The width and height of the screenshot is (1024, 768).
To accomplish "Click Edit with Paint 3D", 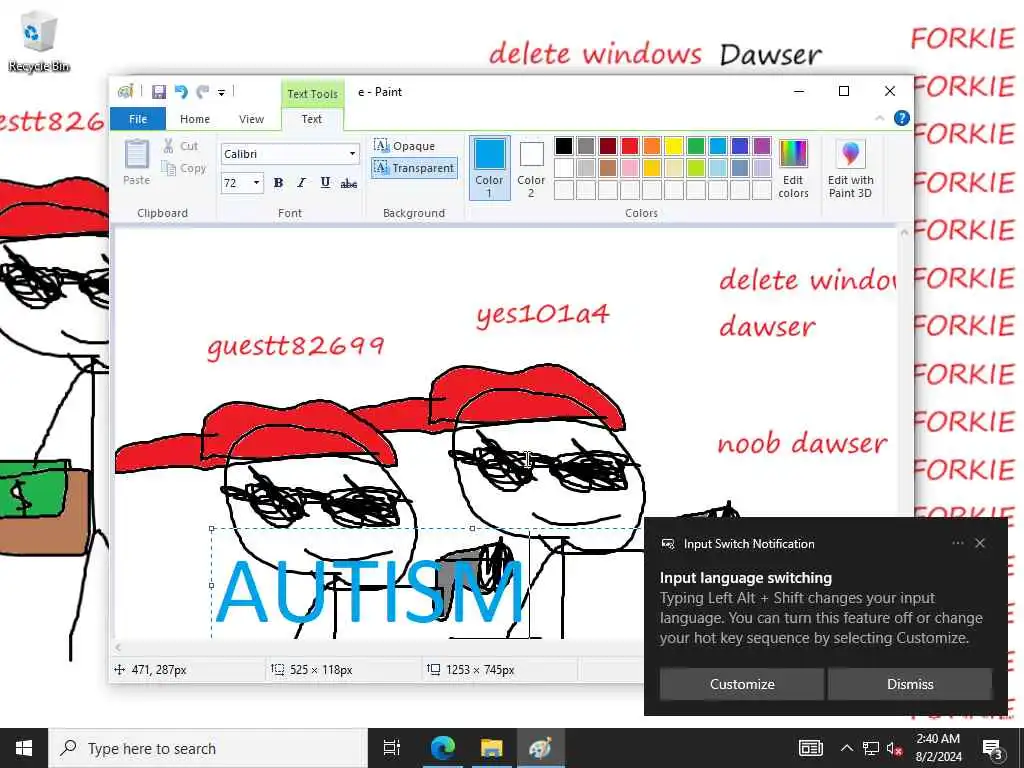I will click(x=850, y=168).
